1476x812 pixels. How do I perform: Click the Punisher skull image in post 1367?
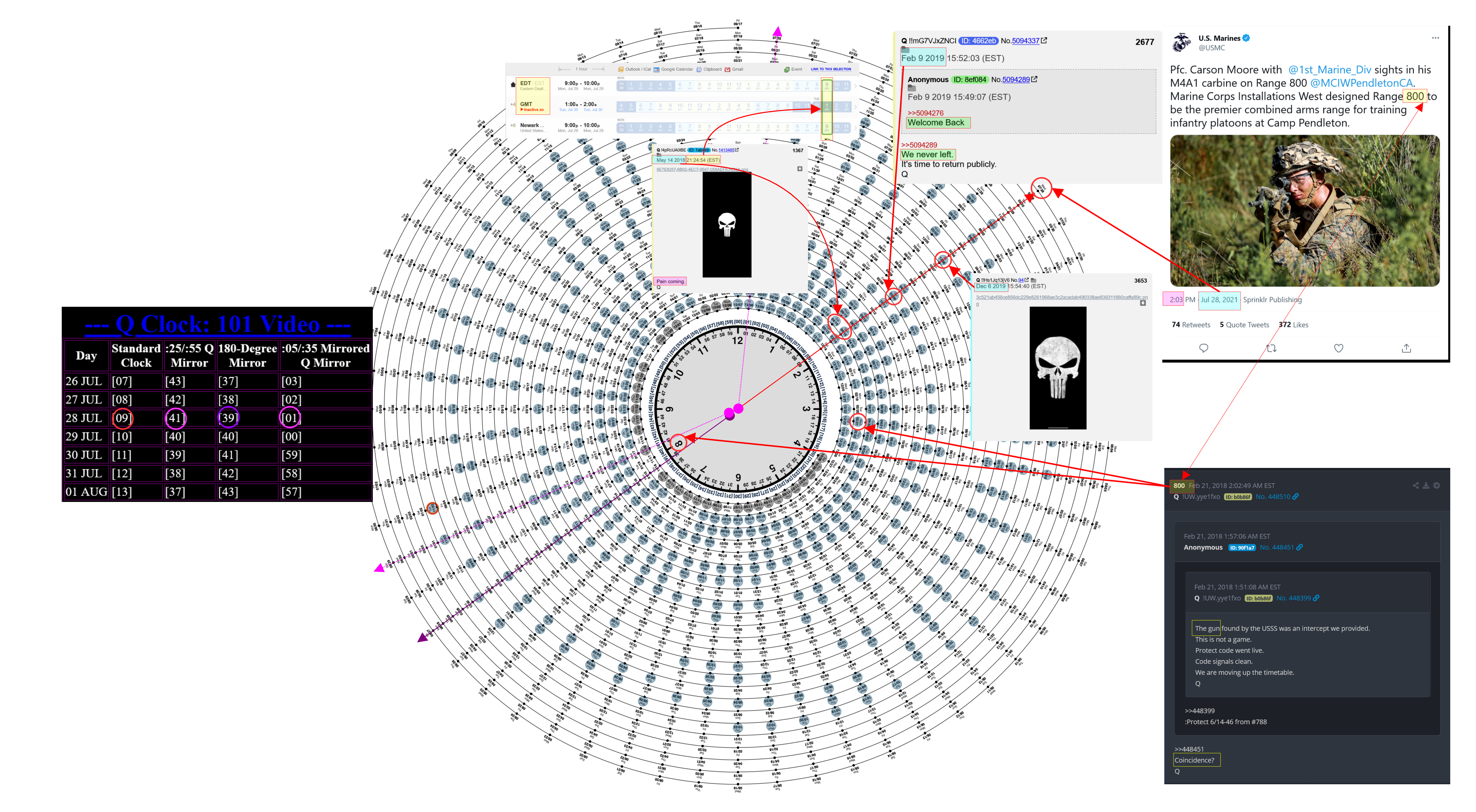726,225
